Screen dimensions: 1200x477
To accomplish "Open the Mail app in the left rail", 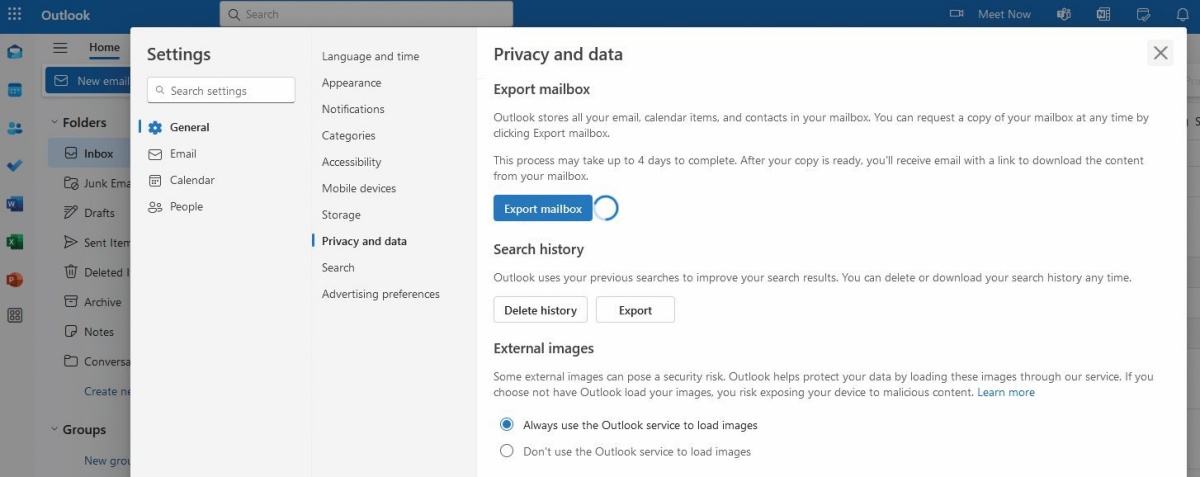I will [14, 52].
